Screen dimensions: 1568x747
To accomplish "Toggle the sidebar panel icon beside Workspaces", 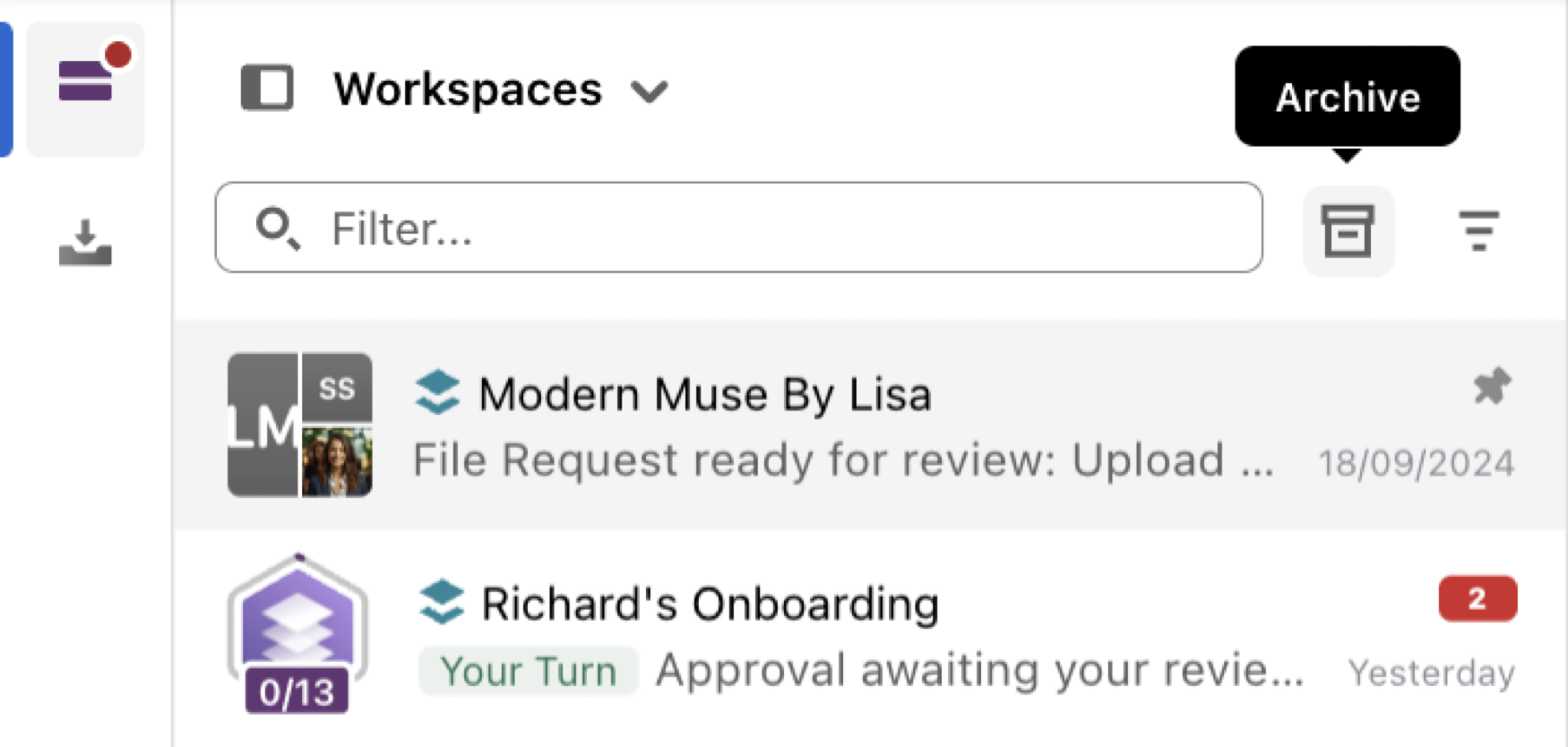I will (267, 89).
